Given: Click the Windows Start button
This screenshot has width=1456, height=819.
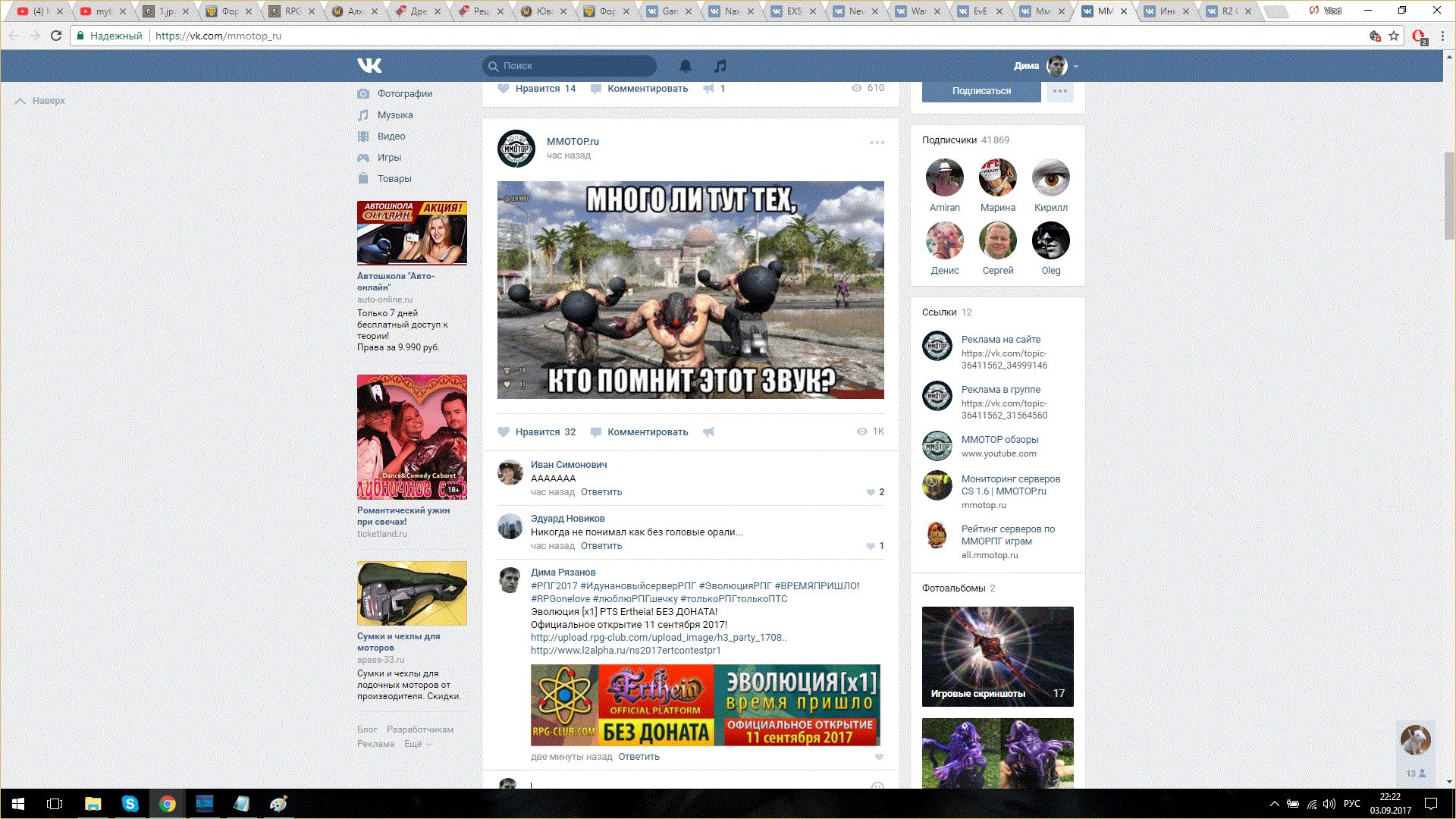Looking at the screenshot, I should tap(18, 804).
